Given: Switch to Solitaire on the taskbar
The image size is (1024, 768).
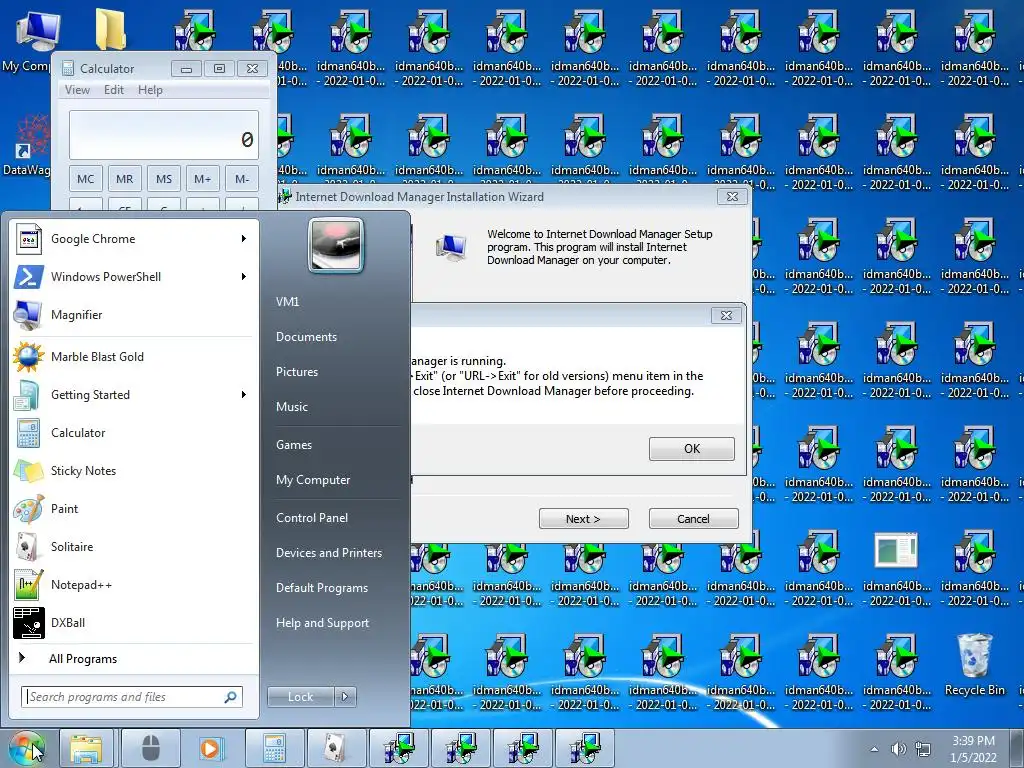Looking at the screenshot, I should click(x=336, y=748).
